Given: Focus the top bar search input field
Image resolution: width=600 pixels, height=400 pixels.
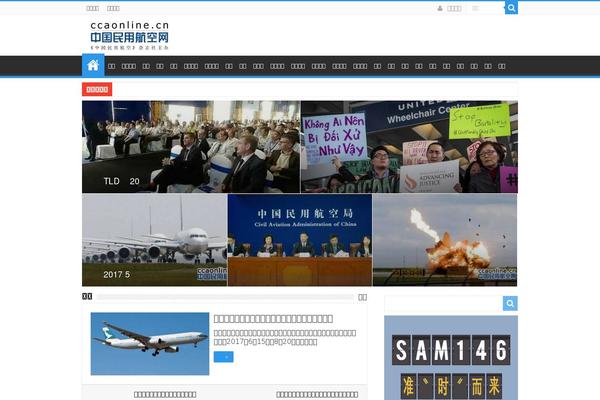Looking at the screenshot, I should (486, 8).
